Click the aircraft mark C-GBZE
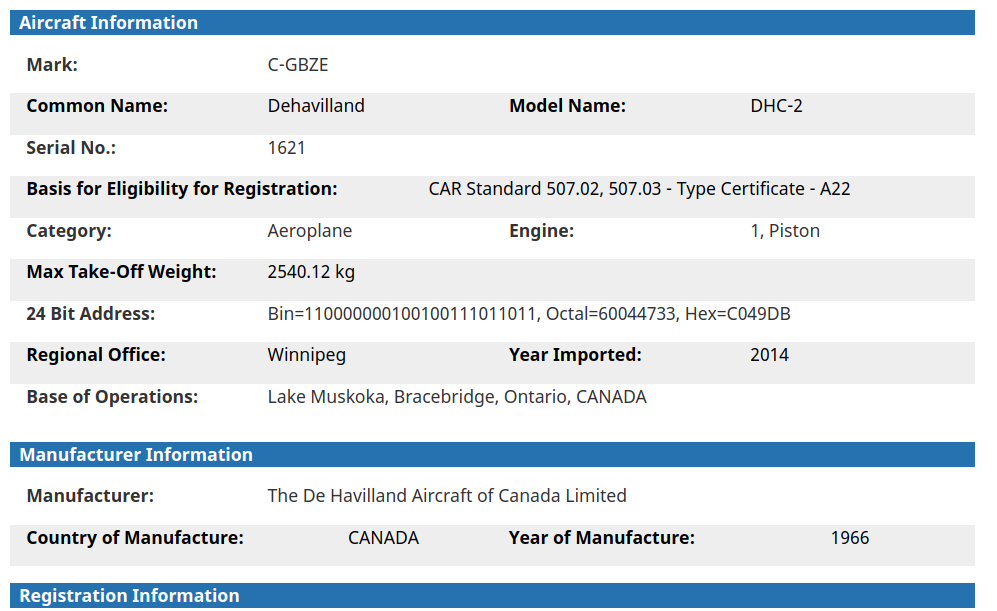This screenshot has height=611, width=997. tap(298, 65)
